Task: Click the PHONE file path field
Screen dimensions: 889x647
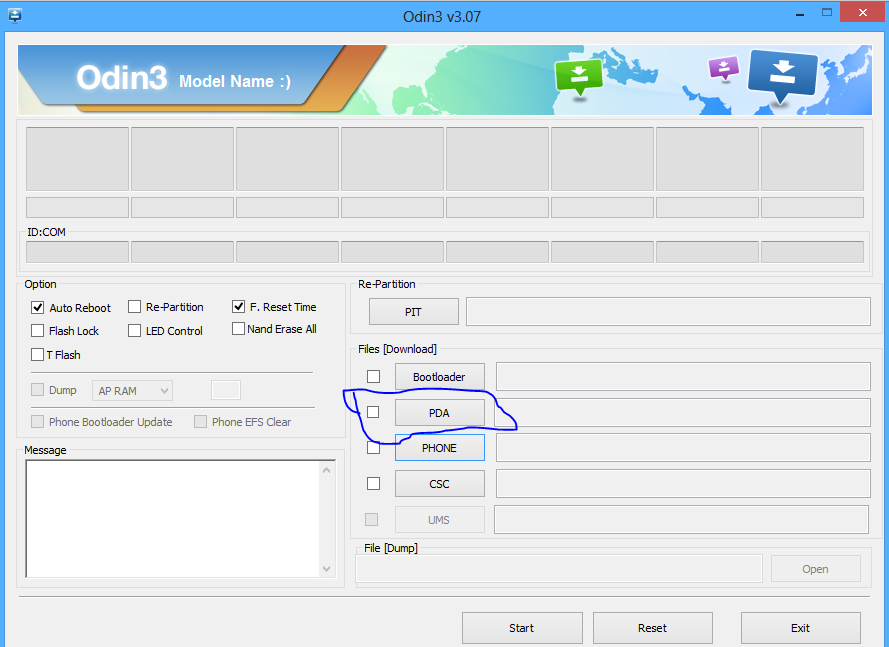Action: coord(683,448)
